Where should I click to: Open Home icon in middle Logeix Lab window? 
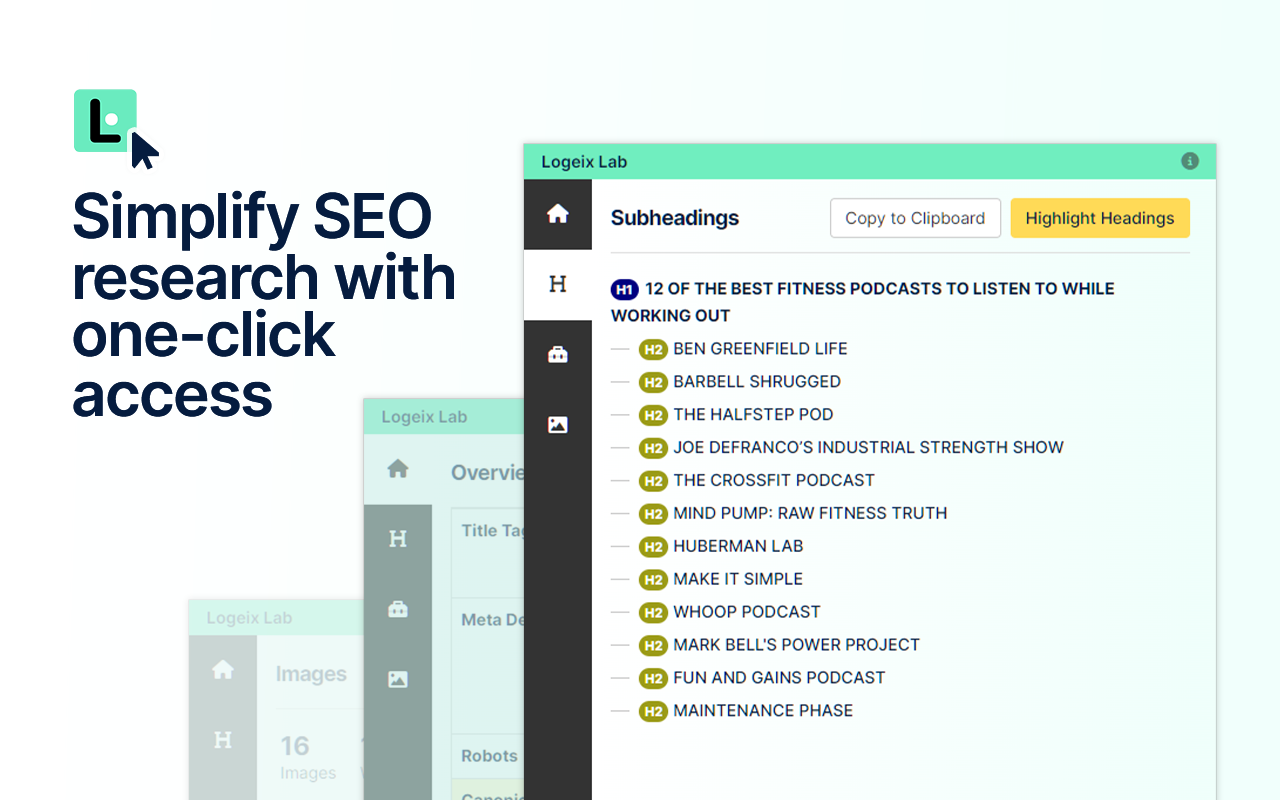(x=398, y=469)
